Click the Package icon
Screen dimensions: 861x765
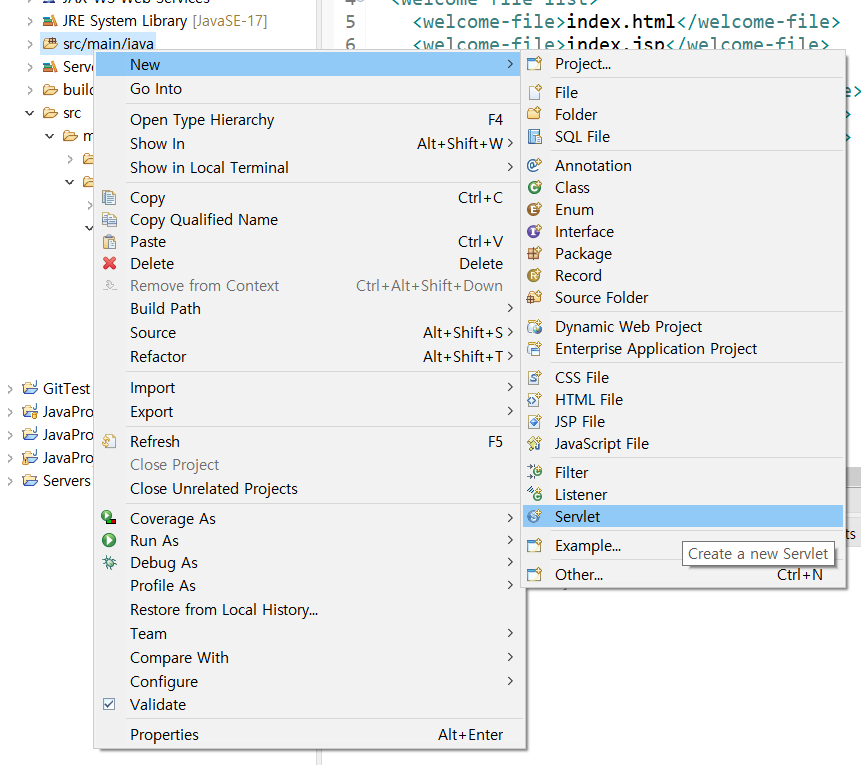point(535,253)
